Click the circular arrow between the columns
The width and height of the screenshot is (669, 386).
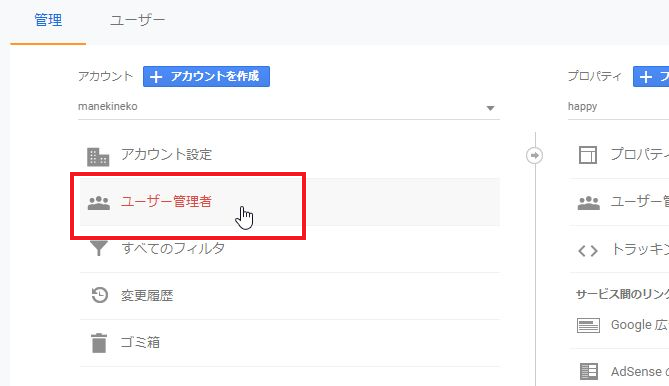point(534,155)
